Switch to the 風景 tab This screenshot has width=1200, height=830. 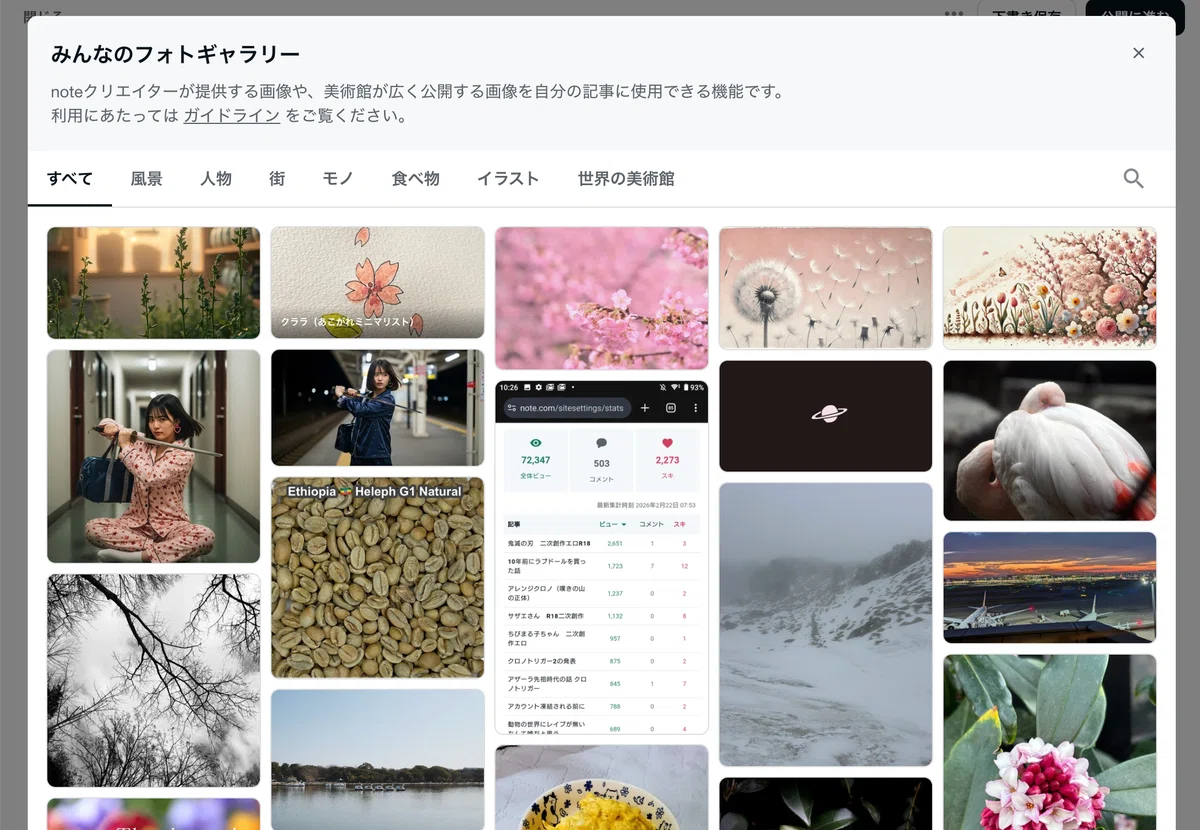146,179
